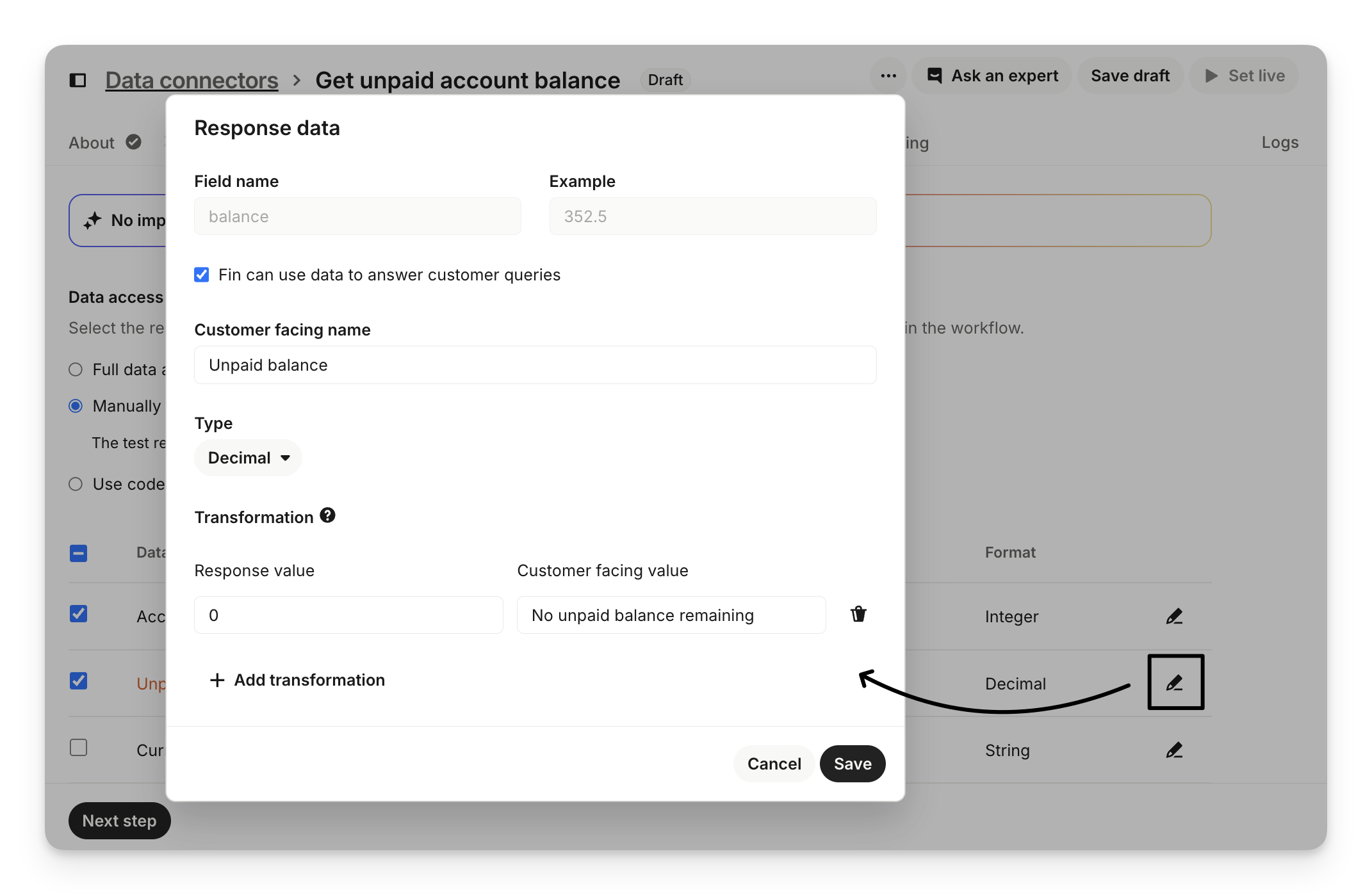Switch to the Logs tab
Image resolution: width=1372 pixels, height=895 pixels.
1279,142
